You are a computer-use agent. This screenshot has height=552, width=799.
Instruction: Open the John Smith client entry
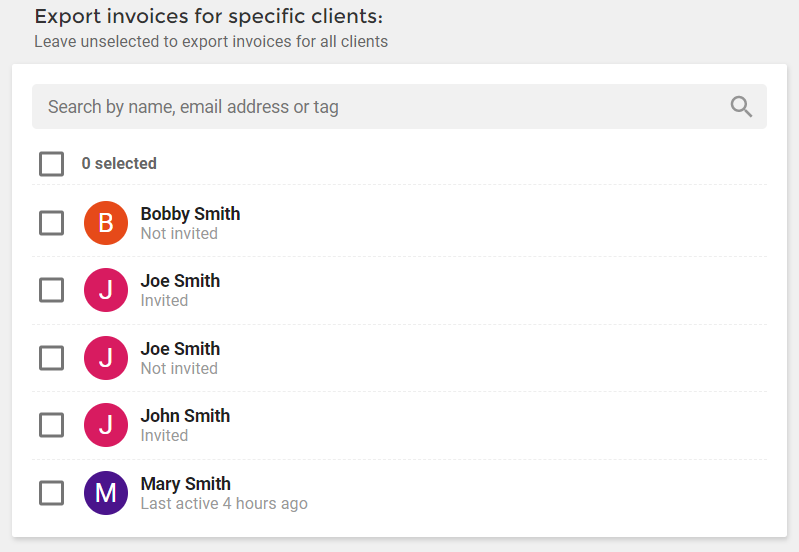185,416
